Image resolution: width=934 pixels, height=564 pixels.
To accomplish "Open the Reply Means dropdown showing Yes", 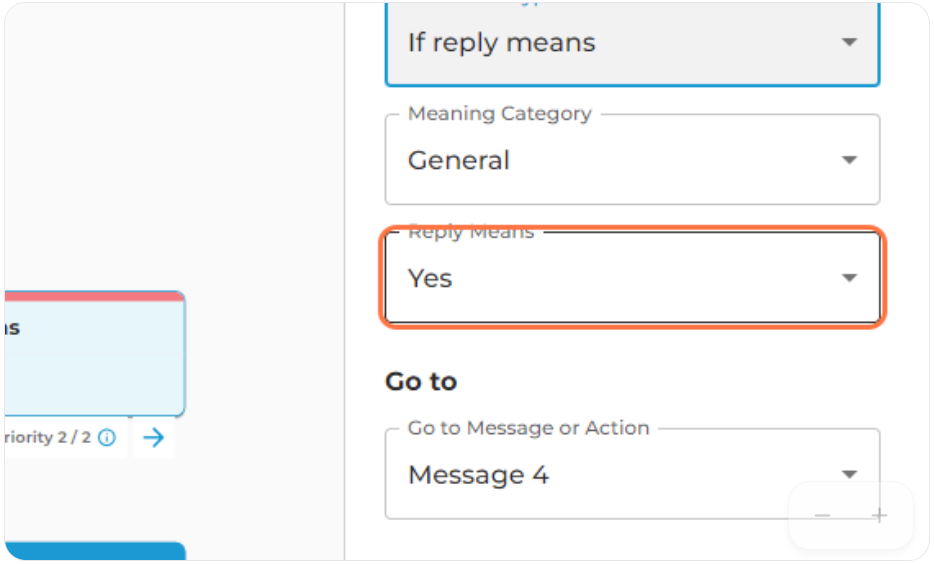I will point(633,278).
